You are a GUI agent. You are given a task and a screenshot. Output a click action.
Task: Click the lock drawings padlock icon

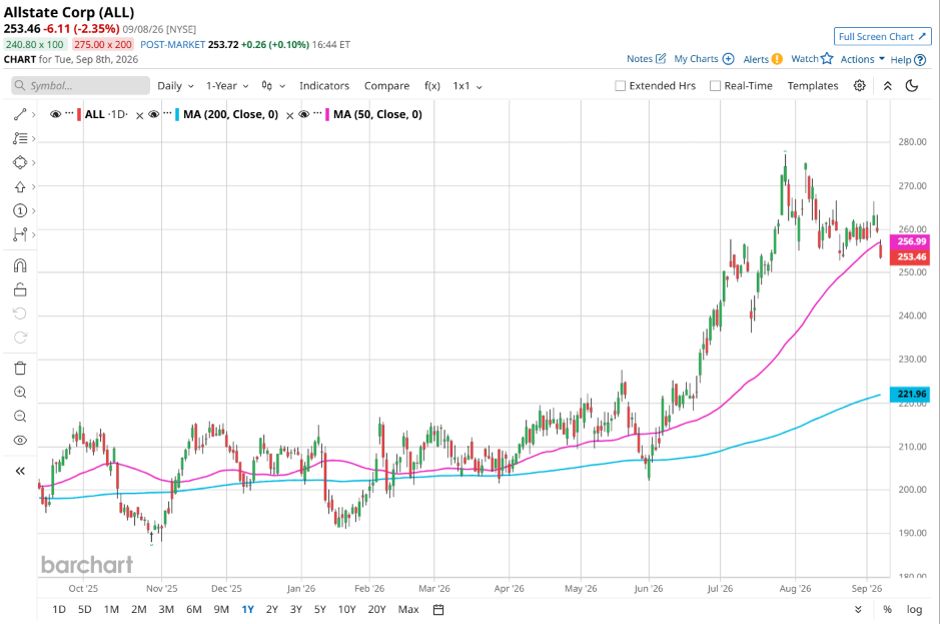20,290
